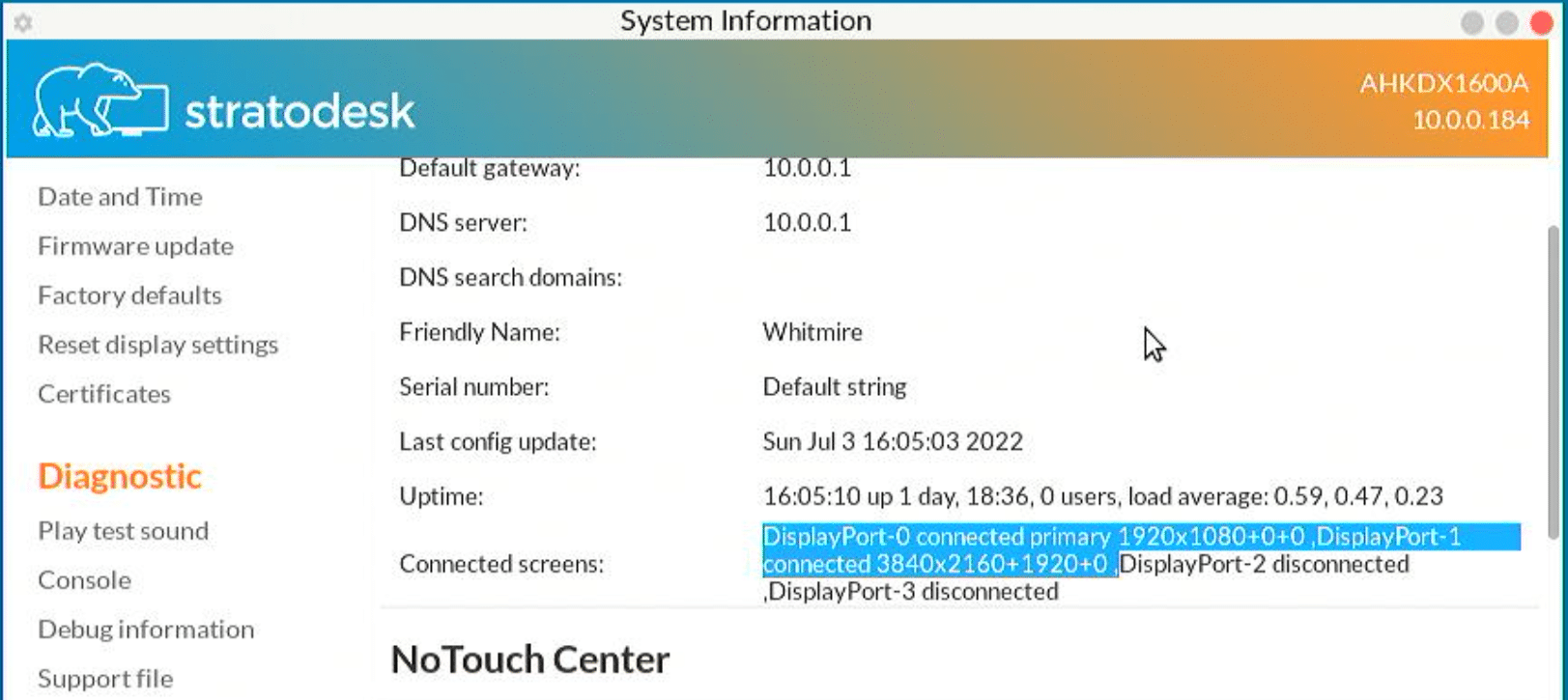Click the Uptime value text
This screenshot has height=700, width=1568.
point(1102,496)
